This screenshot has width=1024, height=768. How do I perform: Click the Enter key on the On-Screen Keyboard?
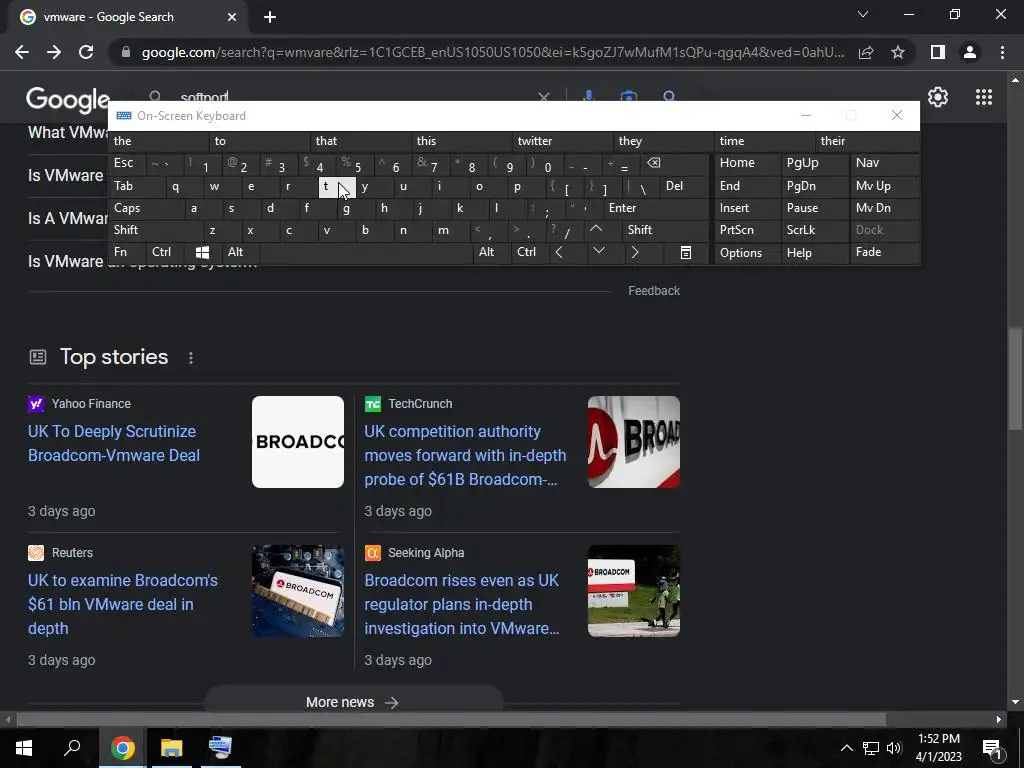tap(655, 208)
